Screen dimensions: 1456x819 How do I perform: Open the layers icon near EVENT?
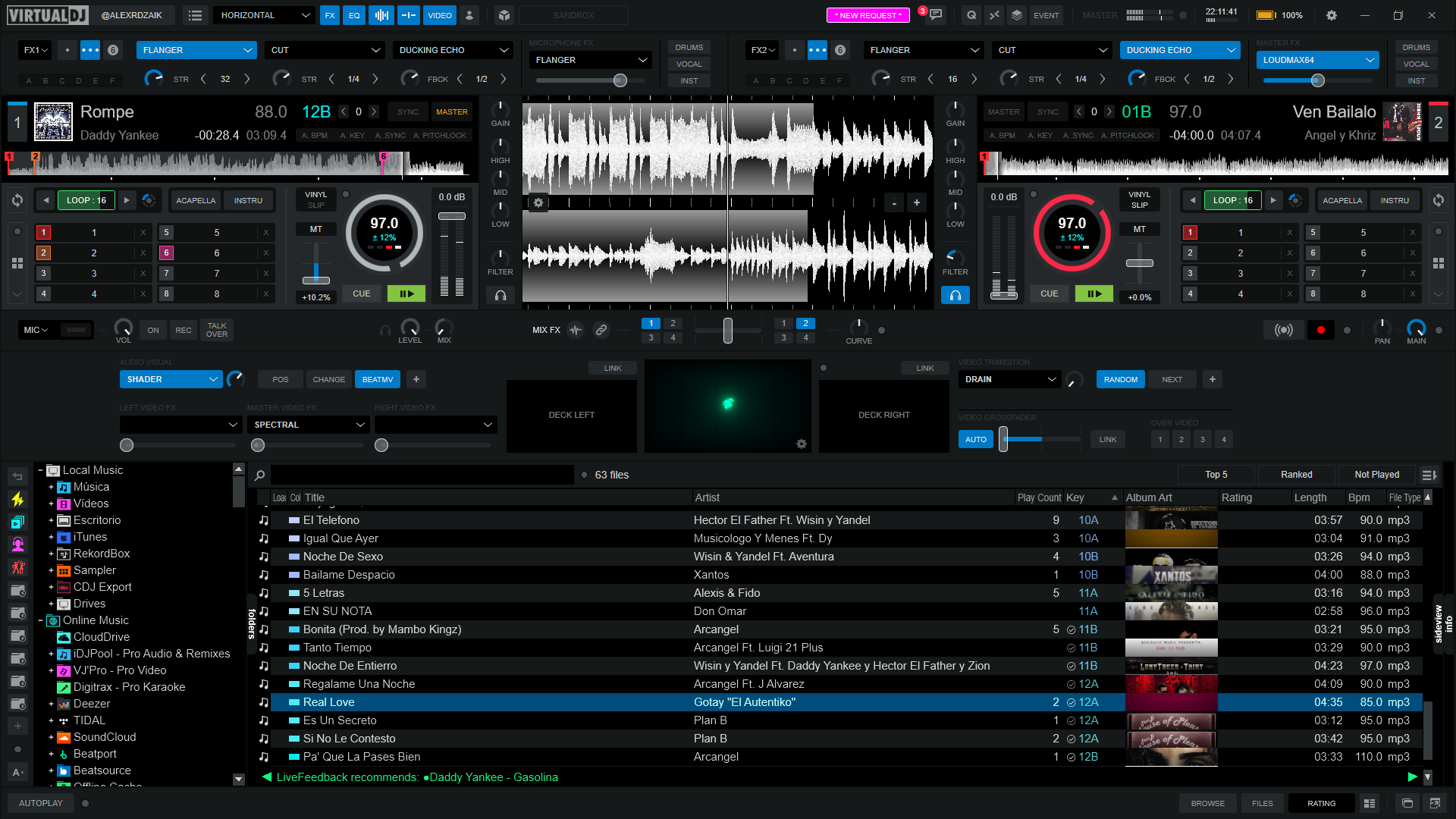pyautogui.click(x=1017, y=15)
